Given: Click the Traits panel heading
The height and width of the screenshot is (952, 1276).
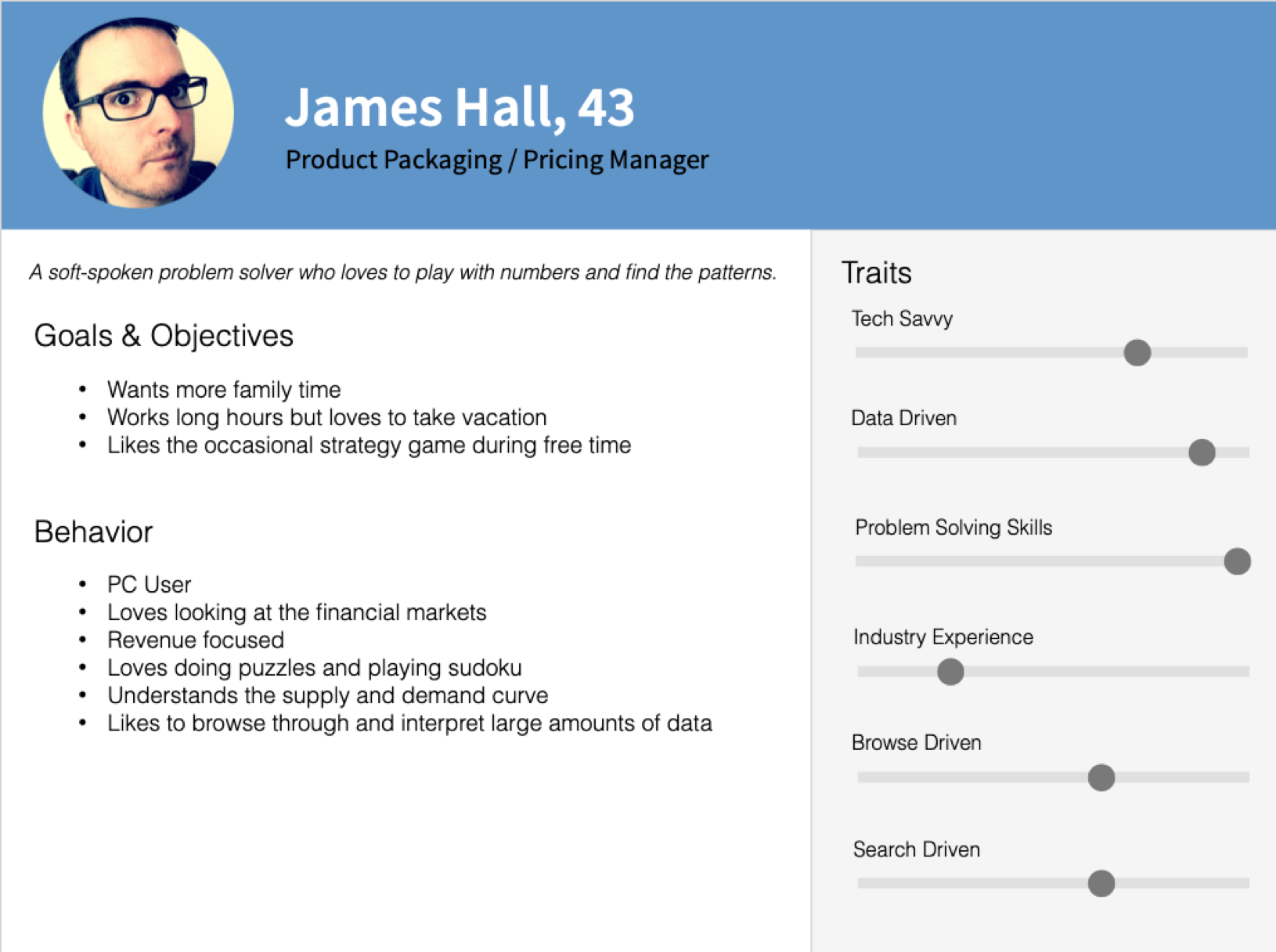Looking at the screenshot, I should tap(876, 273).
